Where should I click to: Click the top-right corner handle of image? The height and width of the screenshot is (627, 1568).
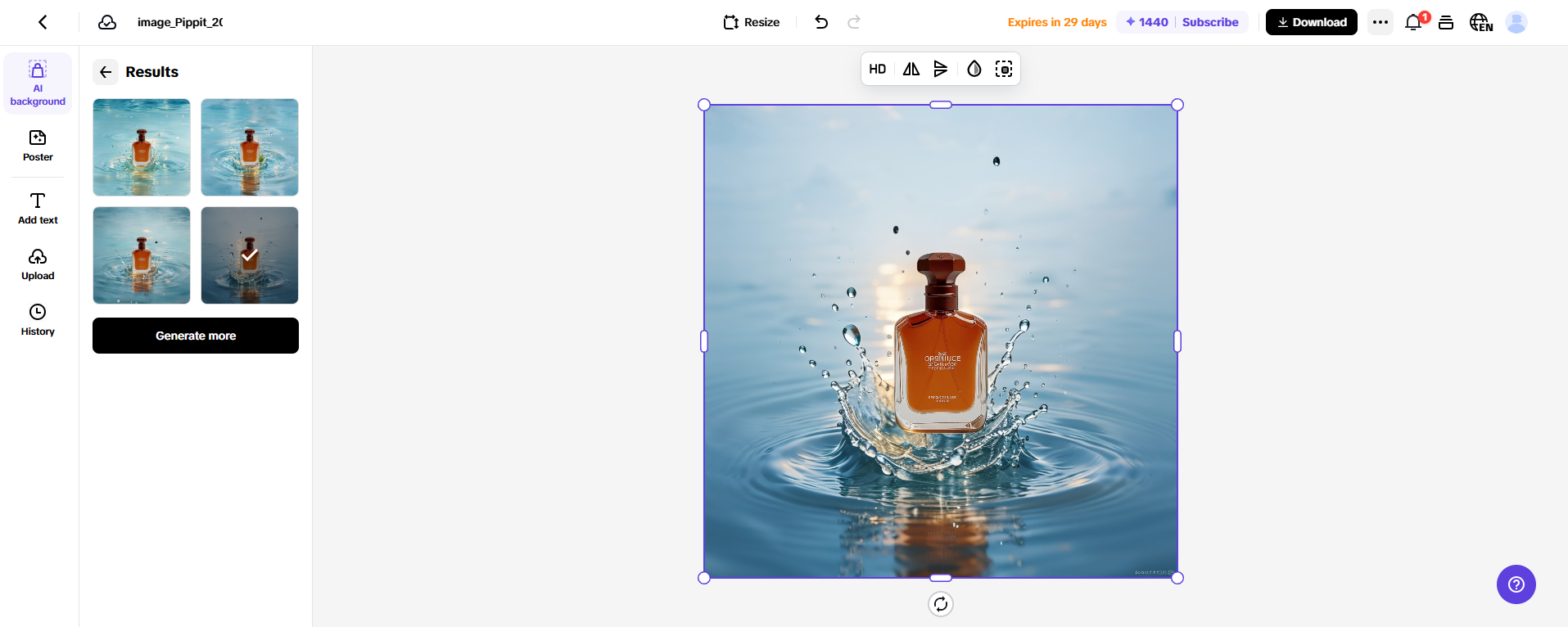[x=1177, y=105]
